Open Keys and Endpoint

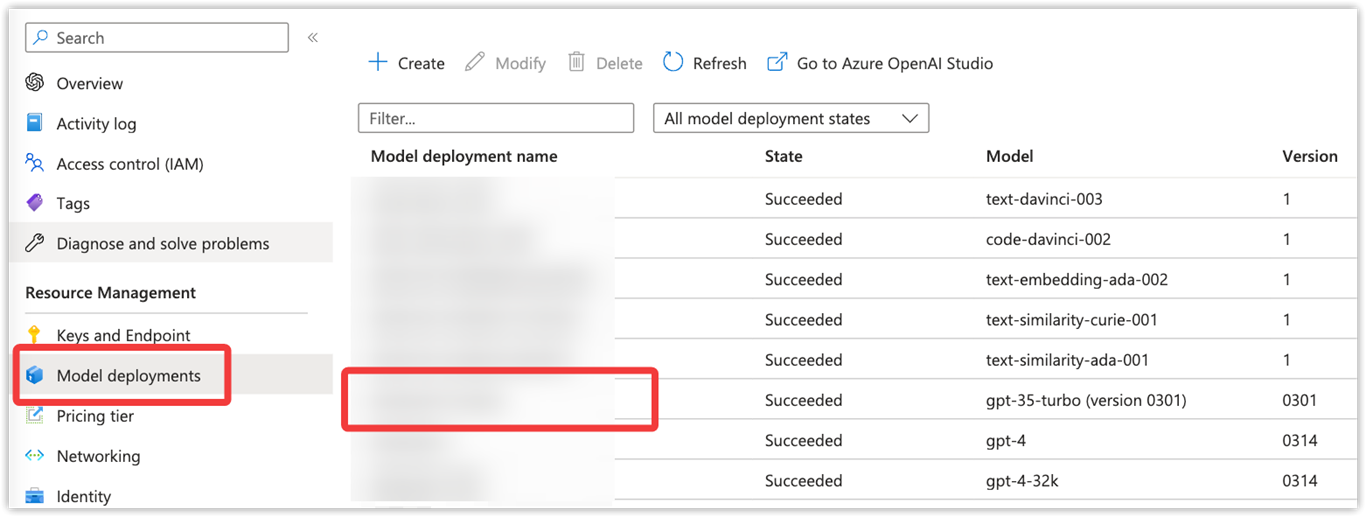coord(123,336)
